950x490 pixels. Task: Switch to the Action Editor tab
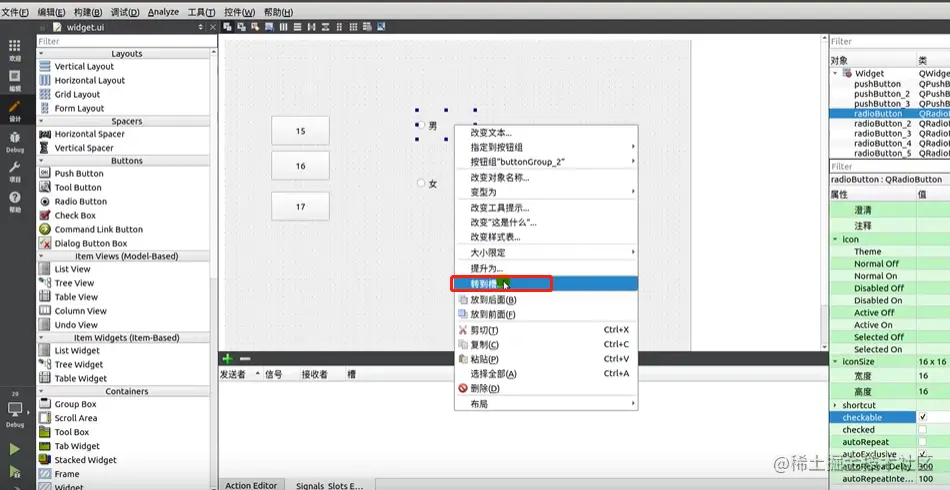pos(251,485)
